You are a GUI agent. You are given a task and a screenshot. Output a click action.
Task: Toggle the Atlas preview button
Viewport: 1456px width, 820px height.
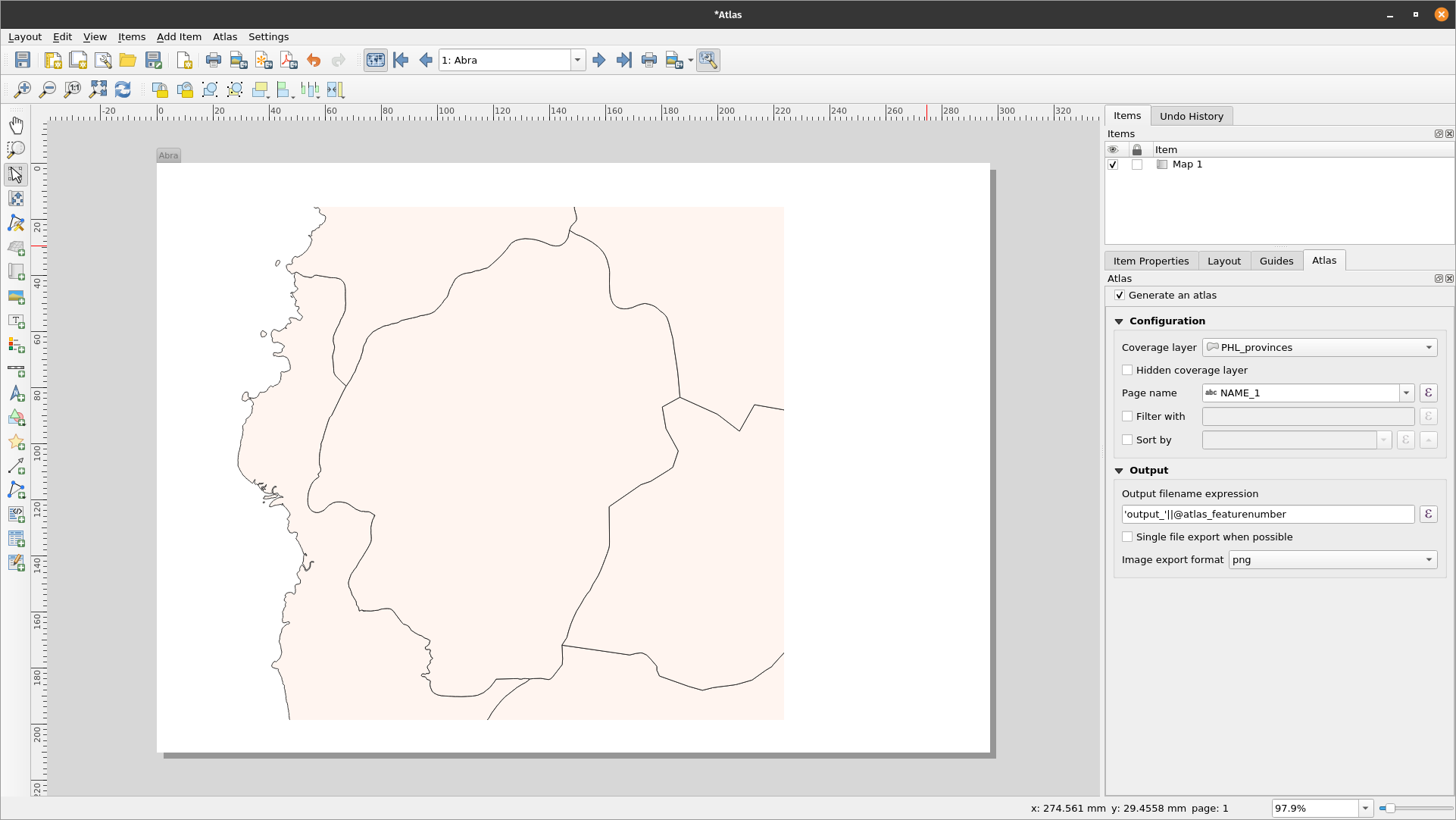(x=376, y=61)
